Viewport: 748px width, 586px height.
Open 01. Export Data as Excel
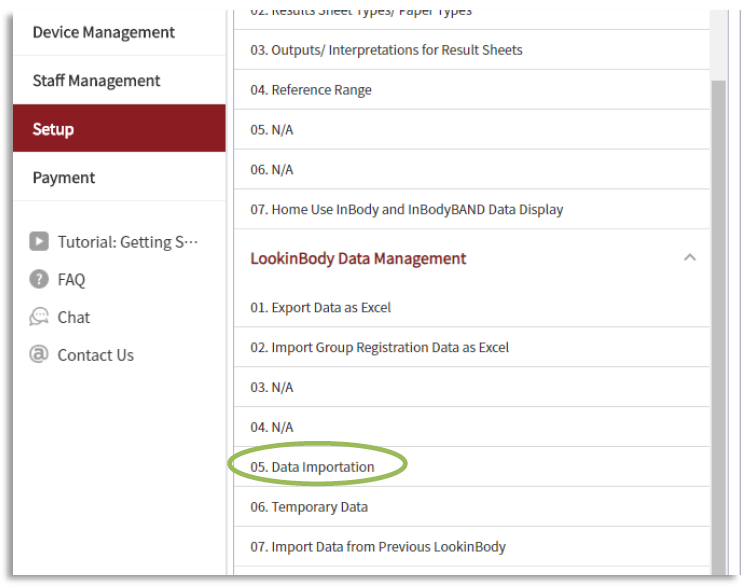[471, 308]
